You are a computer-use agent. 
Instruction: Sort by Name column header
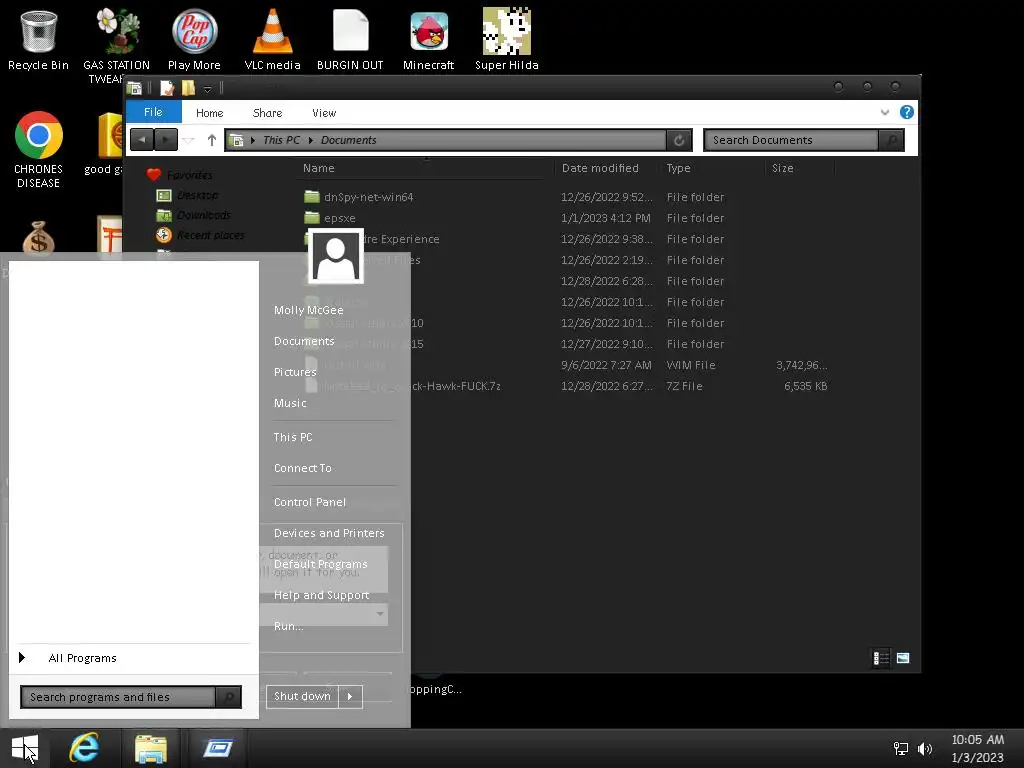319,168
